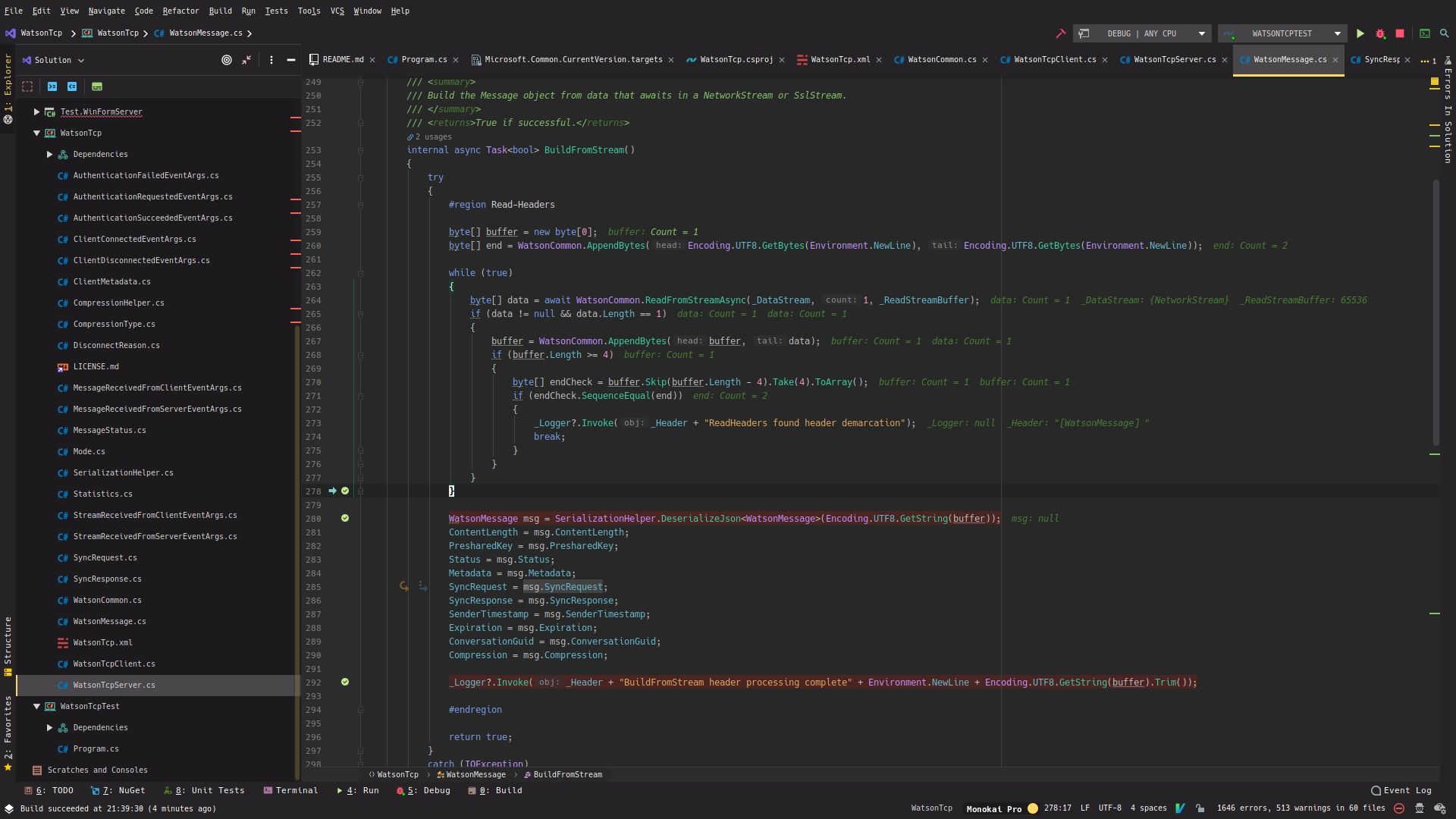Click the errors and warnings count in status bar

click(x=1303, y=808)
